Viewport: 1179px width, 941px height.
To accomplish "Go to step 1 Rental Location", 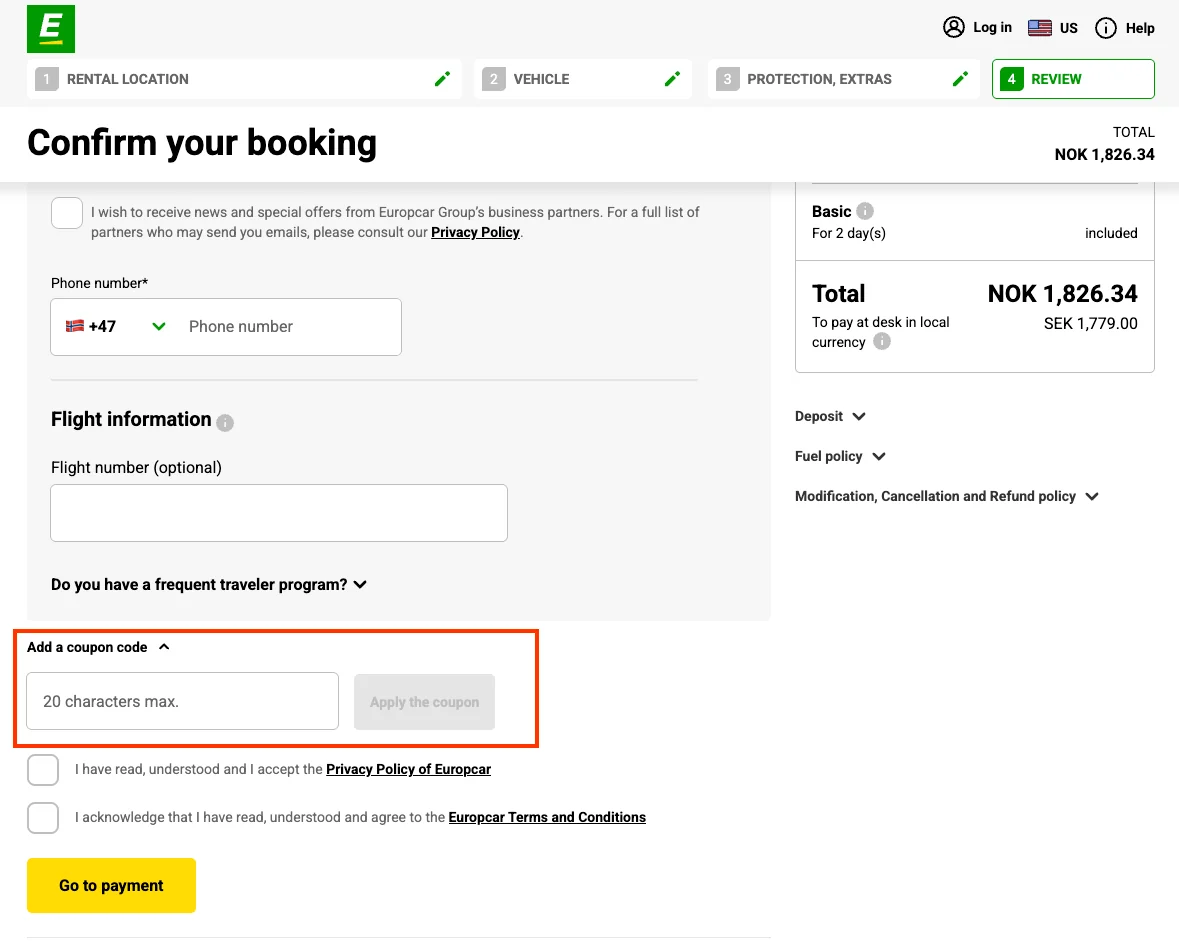I will click(x=244, y=79).
